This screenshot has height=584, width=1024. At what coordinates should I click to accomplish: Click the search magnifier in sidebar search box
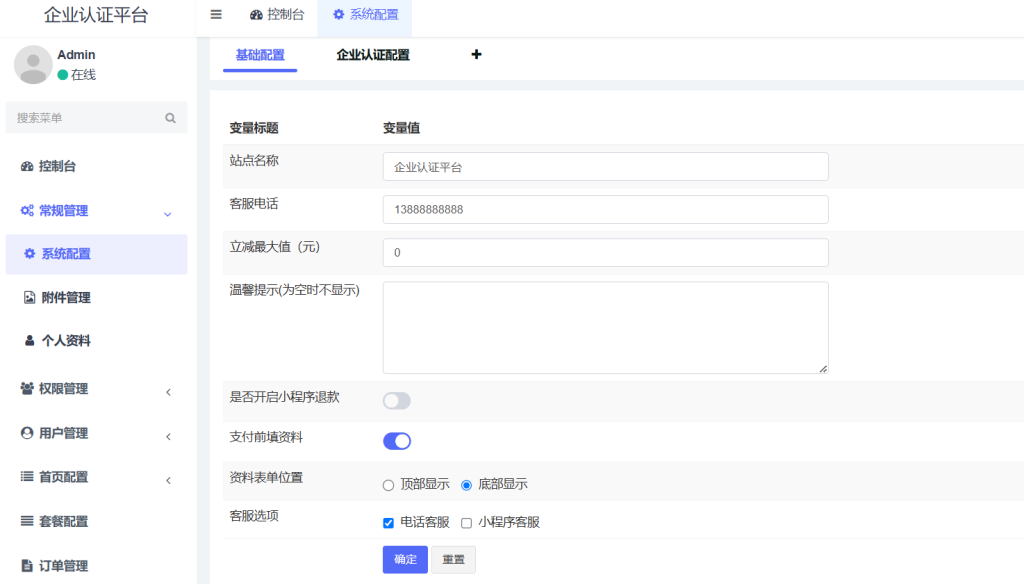[x=168, y=117]
